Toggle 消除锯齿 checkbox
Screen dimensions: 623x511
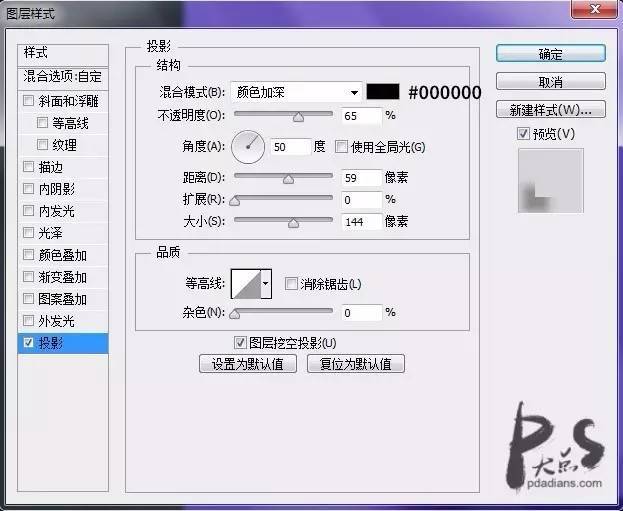click(x=291, y=284)
